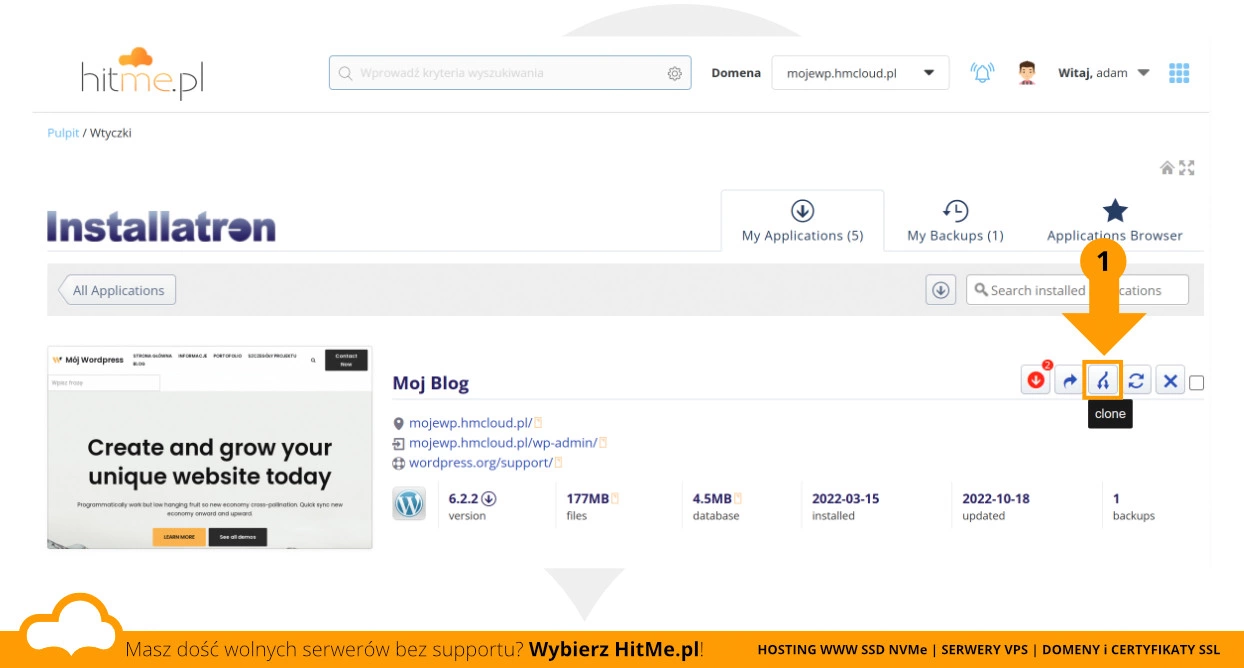Click the Wtyczki breadcrumb text
This screenshot has height=668, width=1244.
click(x=110, y=133)
